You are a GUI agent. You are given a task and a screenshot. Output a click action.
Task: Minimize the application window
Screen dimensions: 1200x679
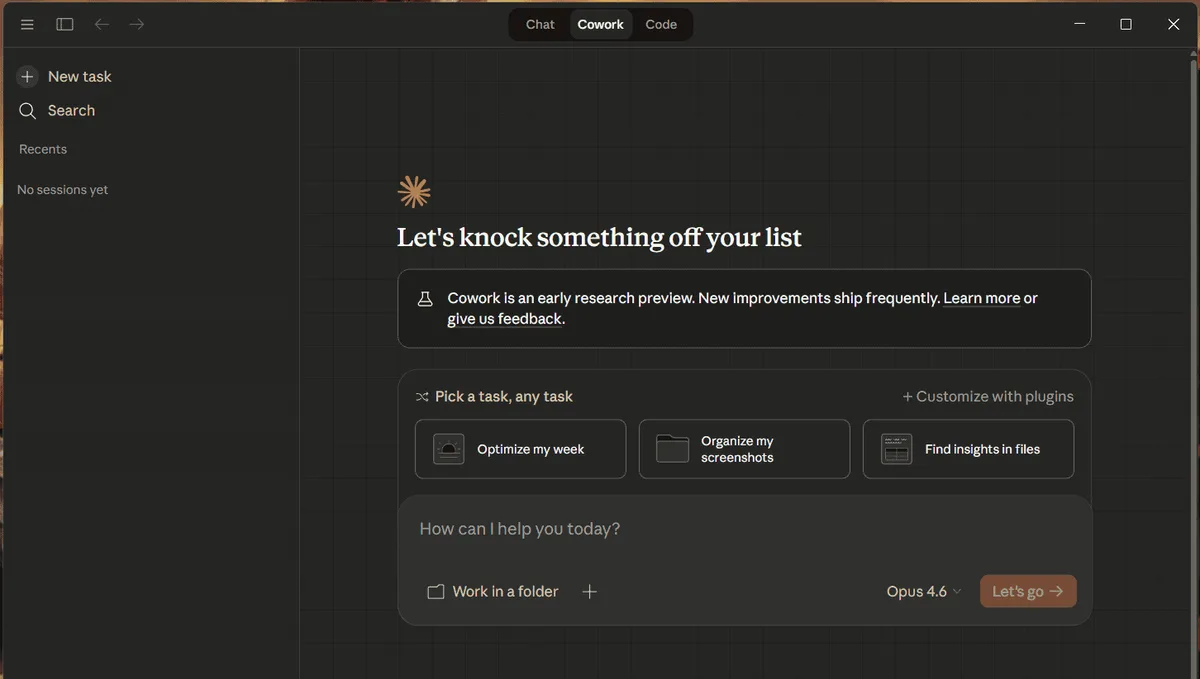pyautogui.click(x=1079, y=24)
